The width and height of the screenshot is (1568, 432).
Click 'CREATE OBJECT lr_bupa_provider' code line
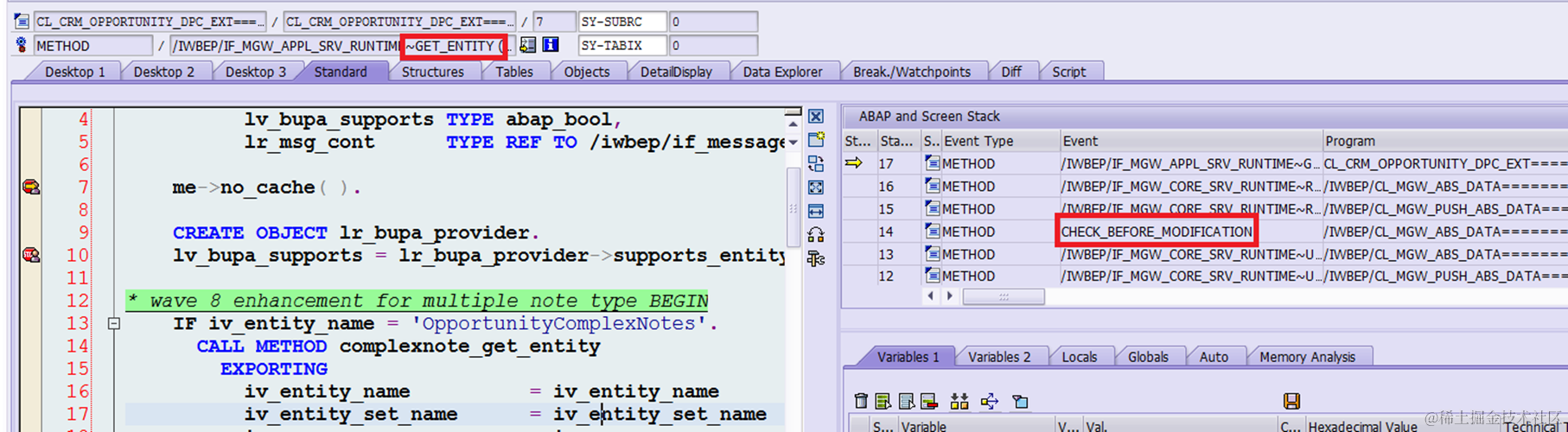click(x=356, y=232)
